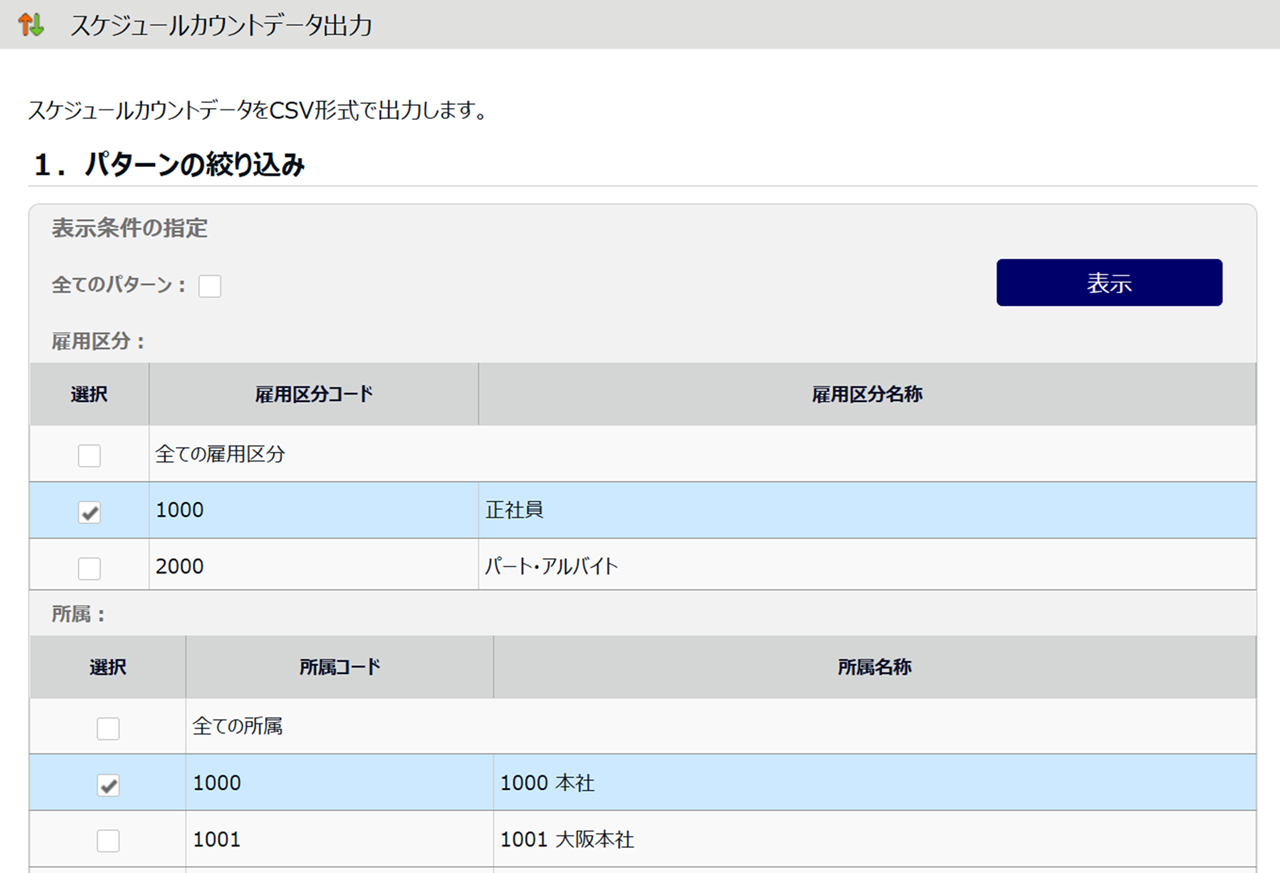Click the 所属コード column header
This screenshot has width=1280, height=873.
pos(340,667)
